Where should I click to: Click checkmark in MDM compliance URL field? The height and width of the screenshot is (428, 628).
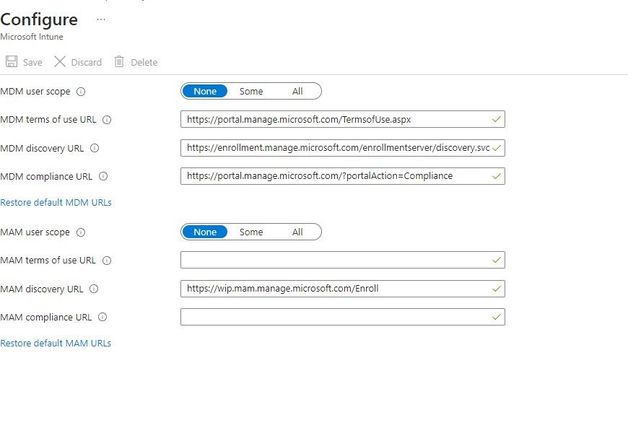point(496,176)
